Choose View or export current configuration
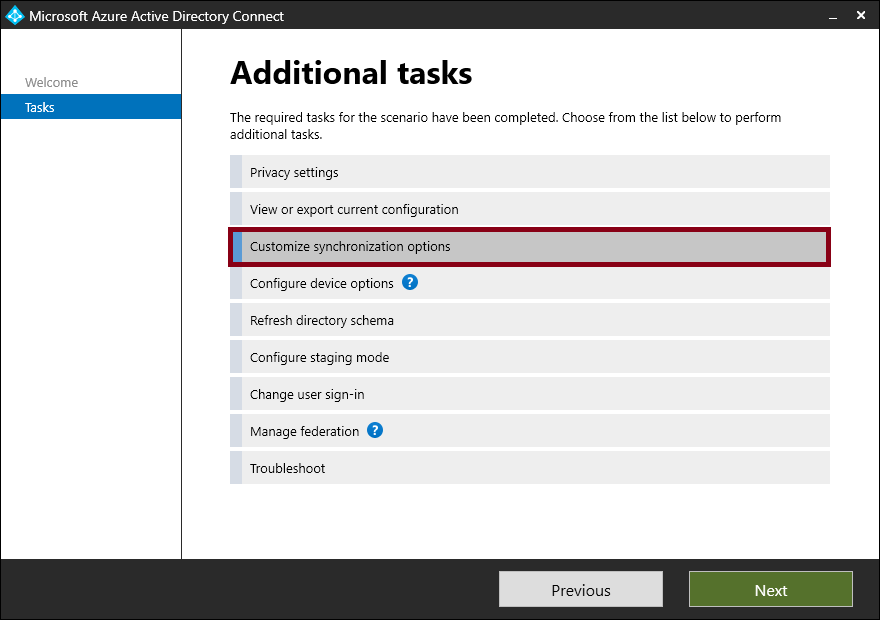The width and height of the screenshot is (880, 620). pos(530,209)
